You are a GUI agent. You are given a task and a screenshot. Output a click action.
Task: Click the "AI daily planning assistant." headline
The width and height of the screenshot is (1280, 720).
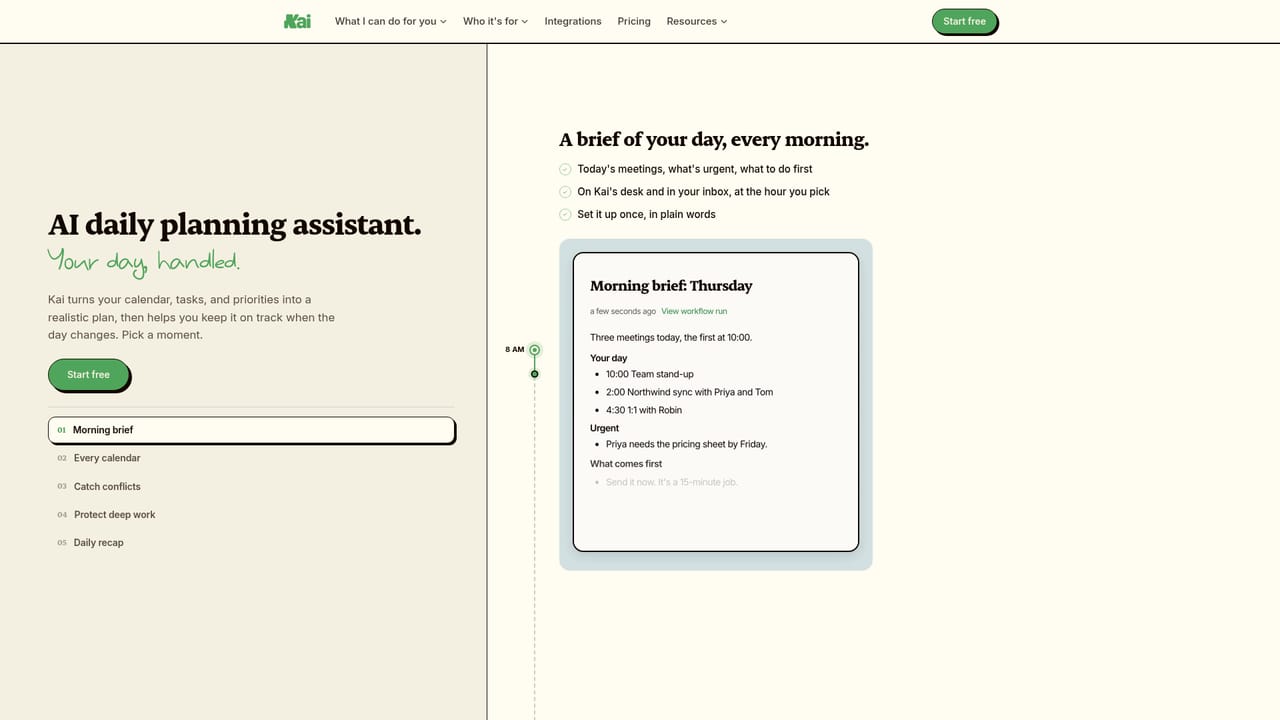[x=235, y=224]
